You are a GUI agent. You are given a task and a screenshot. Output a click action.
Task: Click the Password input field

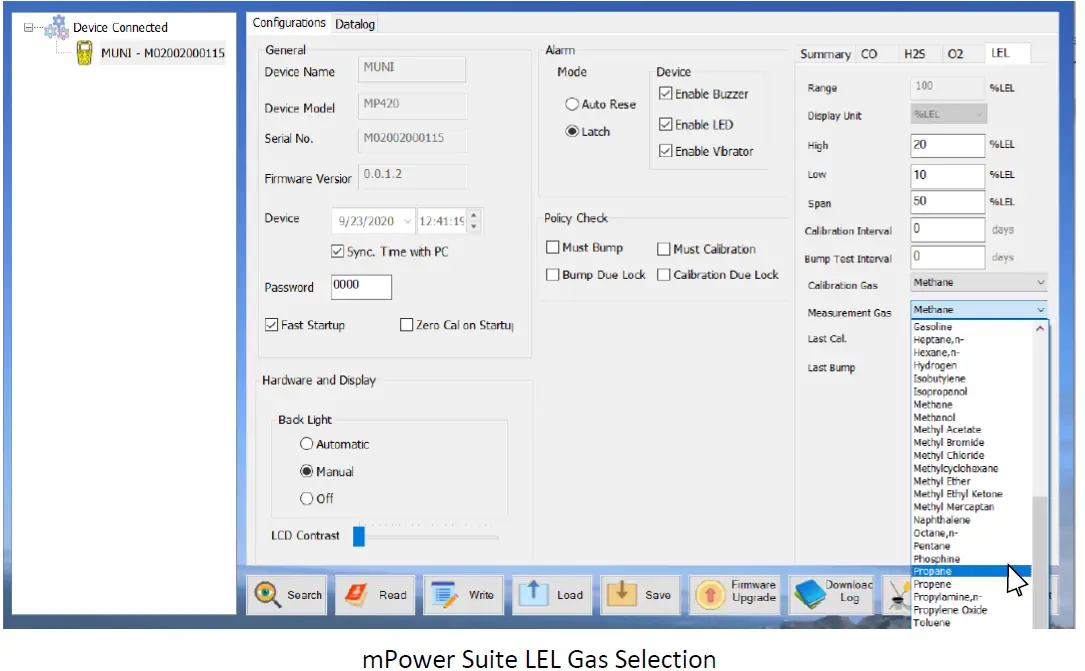361,286
